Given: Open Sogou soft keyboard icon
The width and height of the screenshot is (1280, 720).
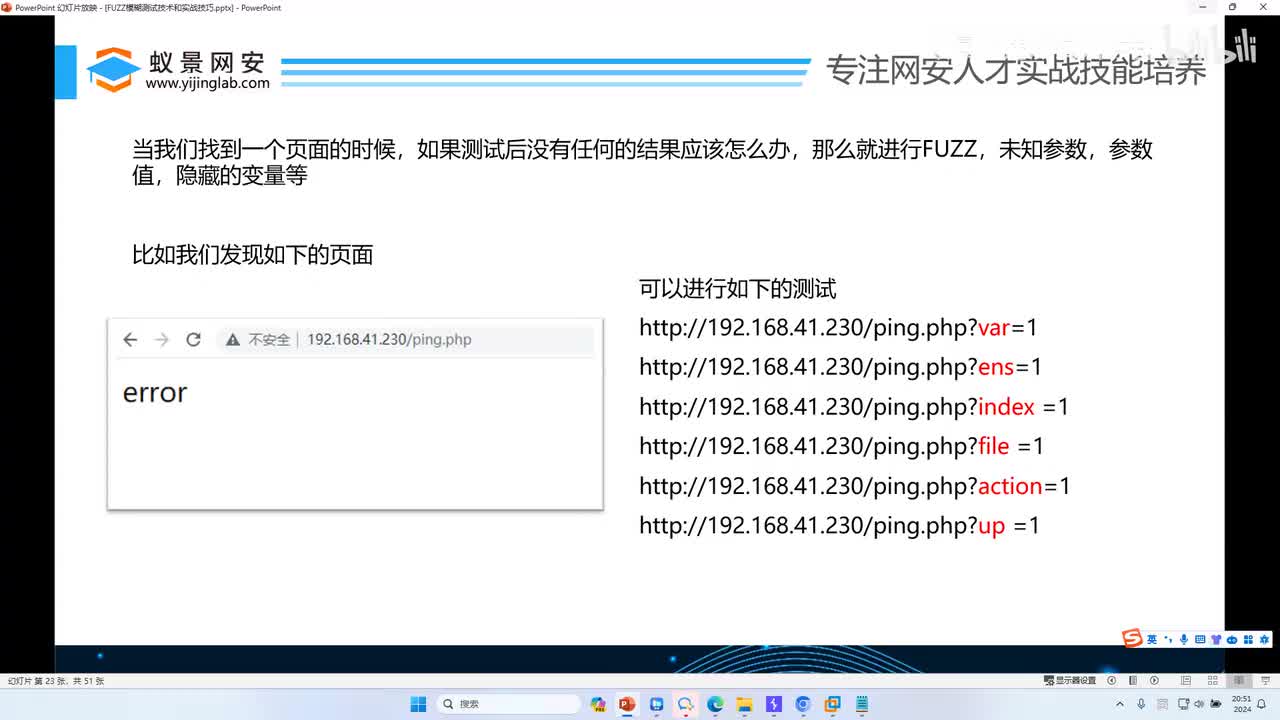Looking at the screenshot, I should point(1200,639).
